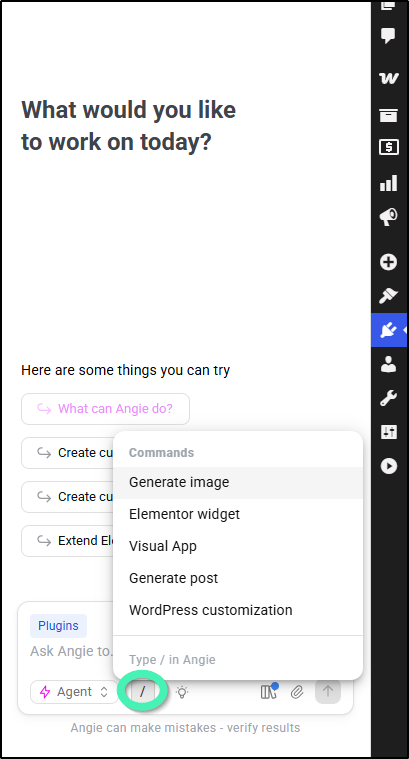
Task: Open the Comments speech bubble icon
Action: [388, 35]
